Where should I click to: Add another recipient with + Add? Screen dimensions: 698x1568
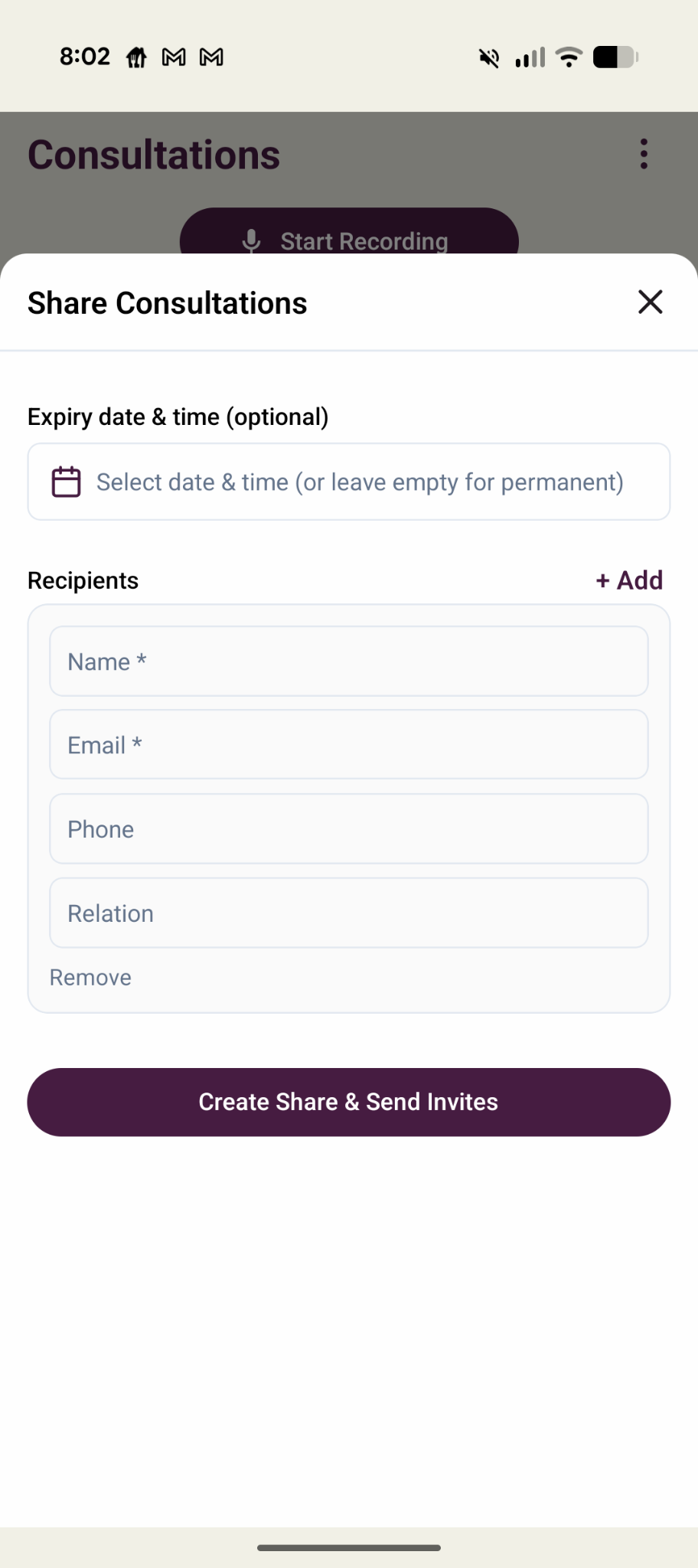629,580
